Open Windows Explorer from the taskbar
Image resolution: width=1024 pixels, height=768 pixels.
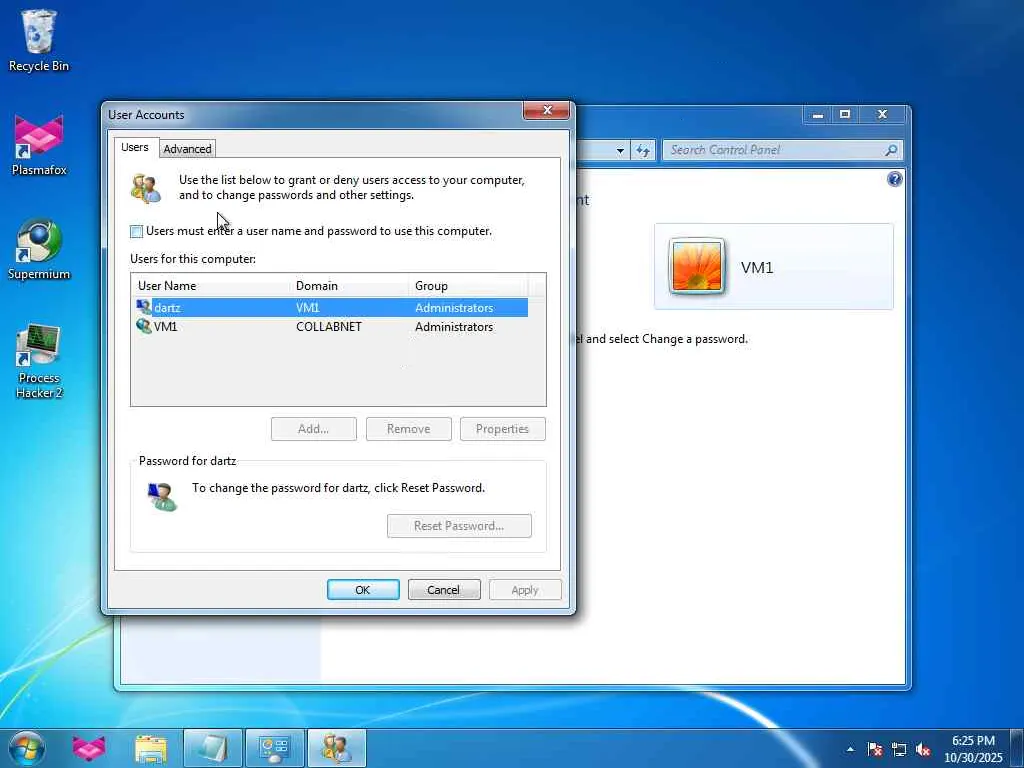coord(151,748)
